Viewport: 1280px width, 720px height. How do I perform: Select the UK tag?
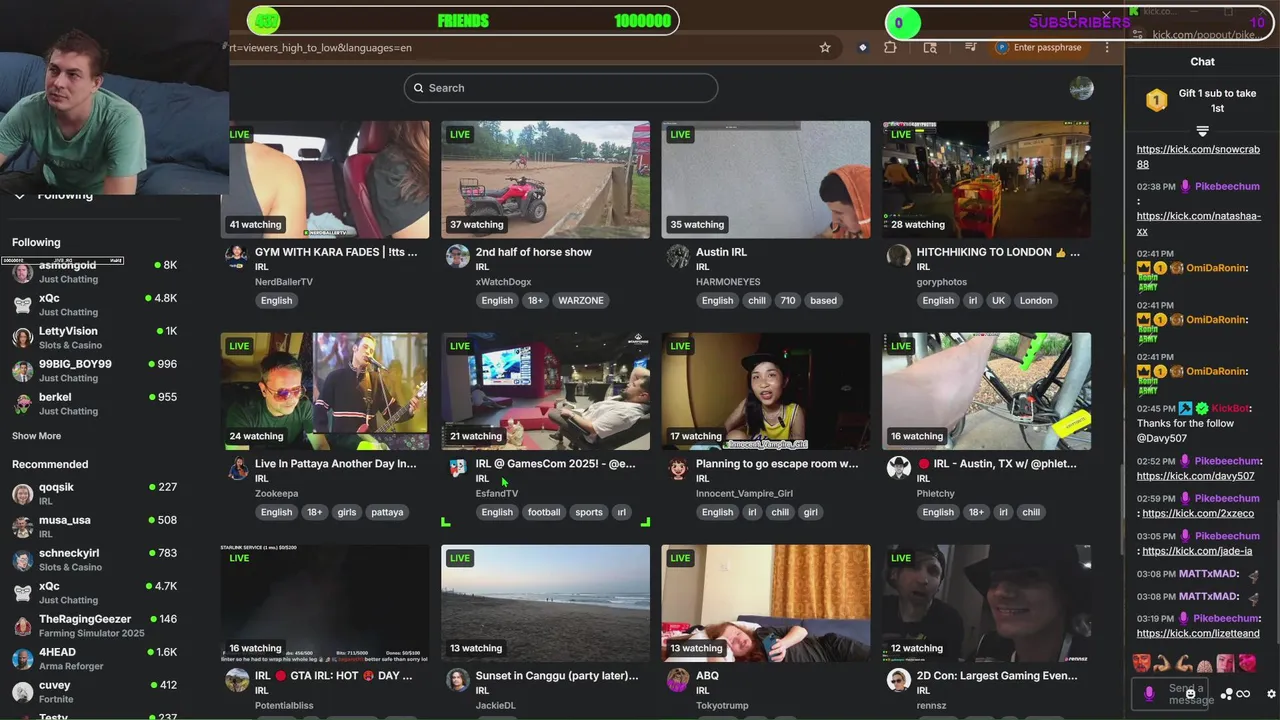tap(998, 300)
